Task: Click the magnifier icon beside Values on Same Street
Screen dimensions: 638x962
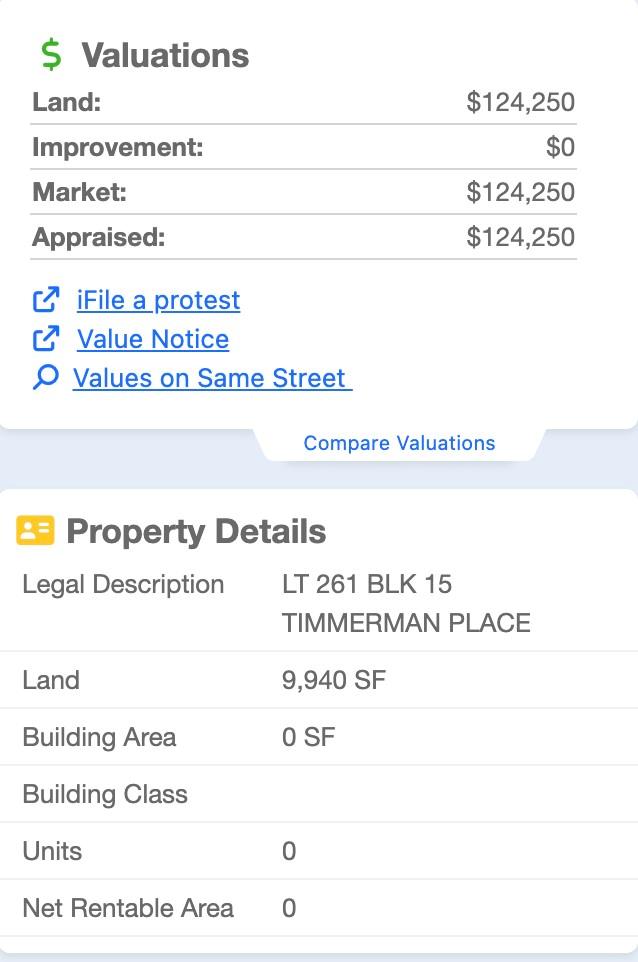Action: [46, 377]
